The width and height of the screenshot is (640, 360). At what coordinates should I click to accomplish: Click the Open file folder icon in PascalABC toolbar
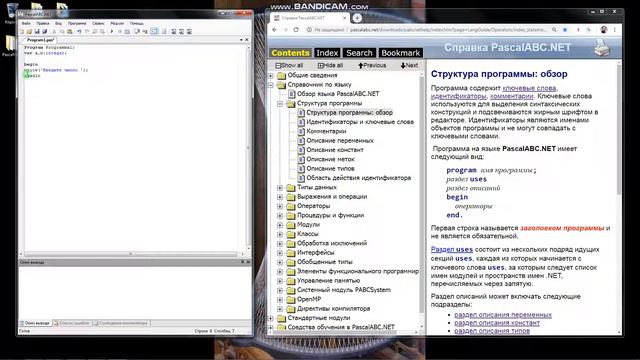point(29,31)
